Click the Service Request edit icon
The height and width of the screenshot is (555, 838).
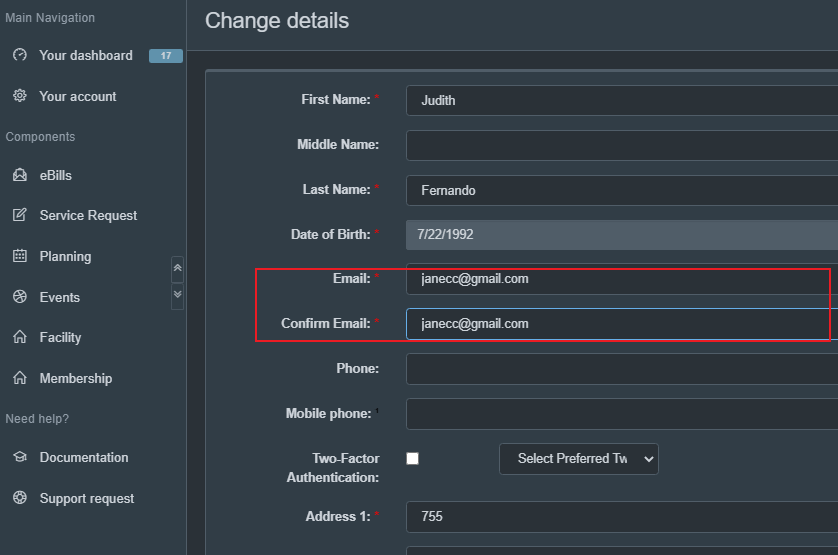[19, 215]
